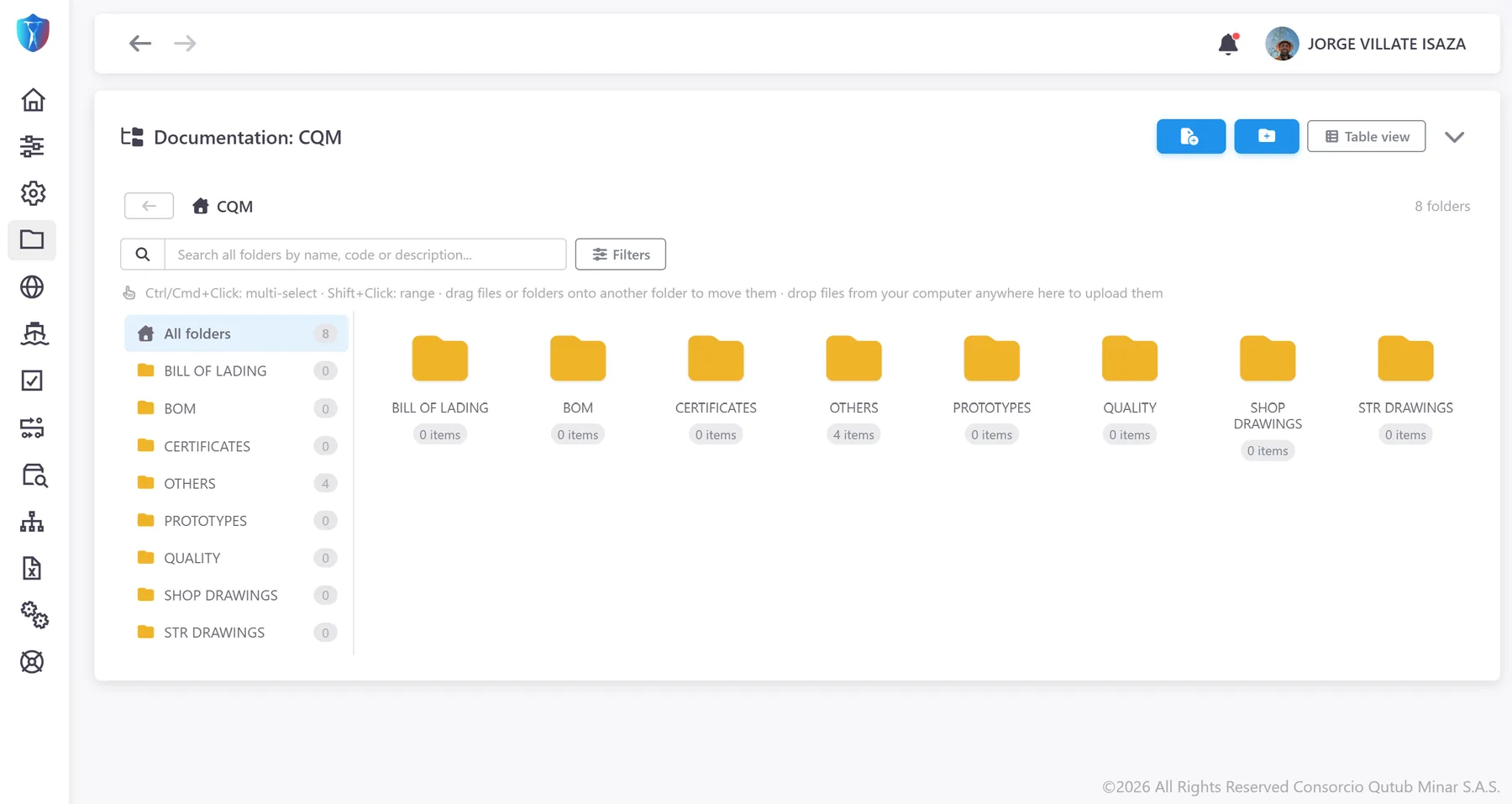Screen dimensions: 1512x804
Task: Select PROTOTYPES in folder tree
Action: [236, 521]
